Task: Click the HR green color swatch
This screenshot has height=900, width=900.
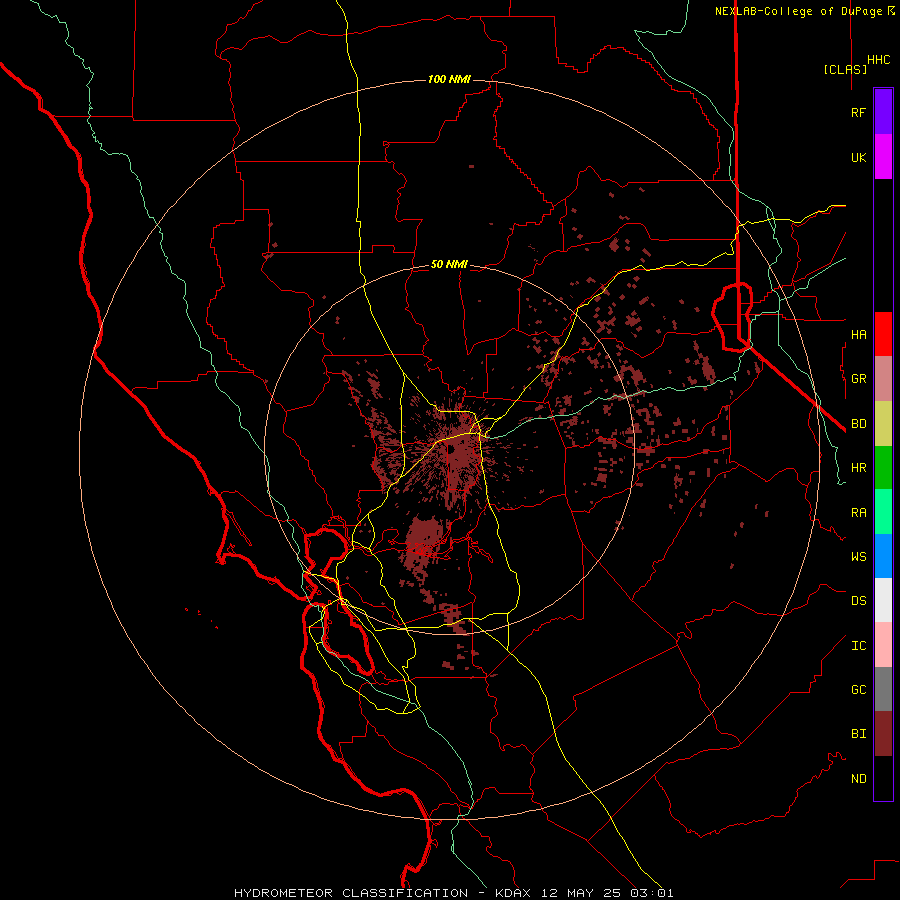Action: (883, 467)
